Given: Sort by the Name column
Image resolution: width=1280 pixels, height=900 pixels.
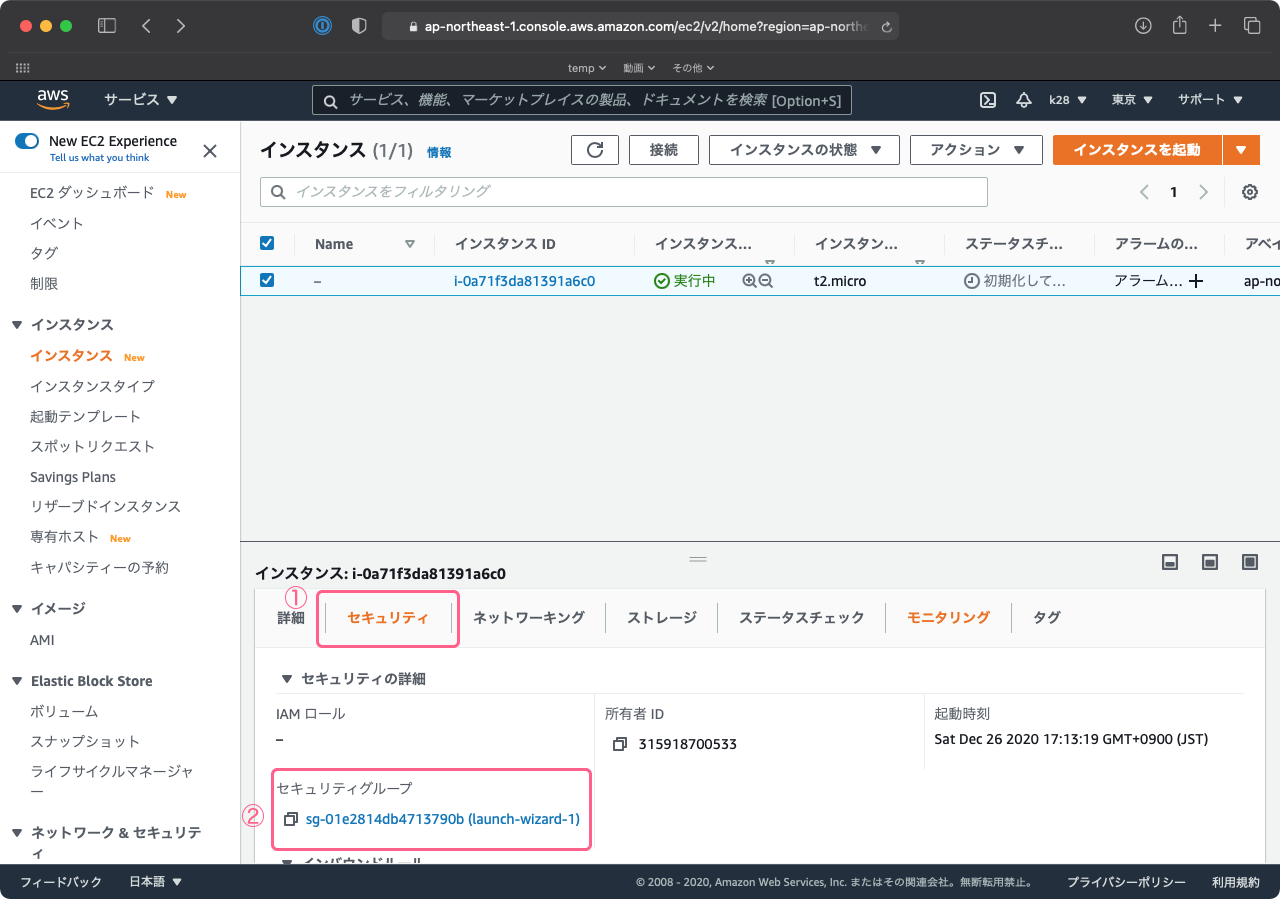Looking at the screenshot, I should [x=334, y=244].
